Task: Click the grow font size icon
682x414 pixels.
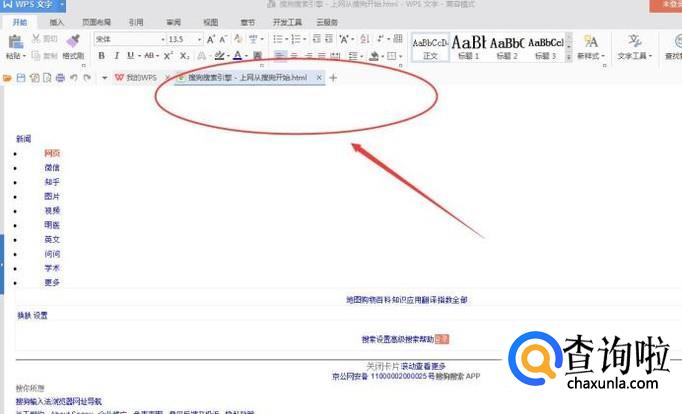Action: click(x=211, y=40)
